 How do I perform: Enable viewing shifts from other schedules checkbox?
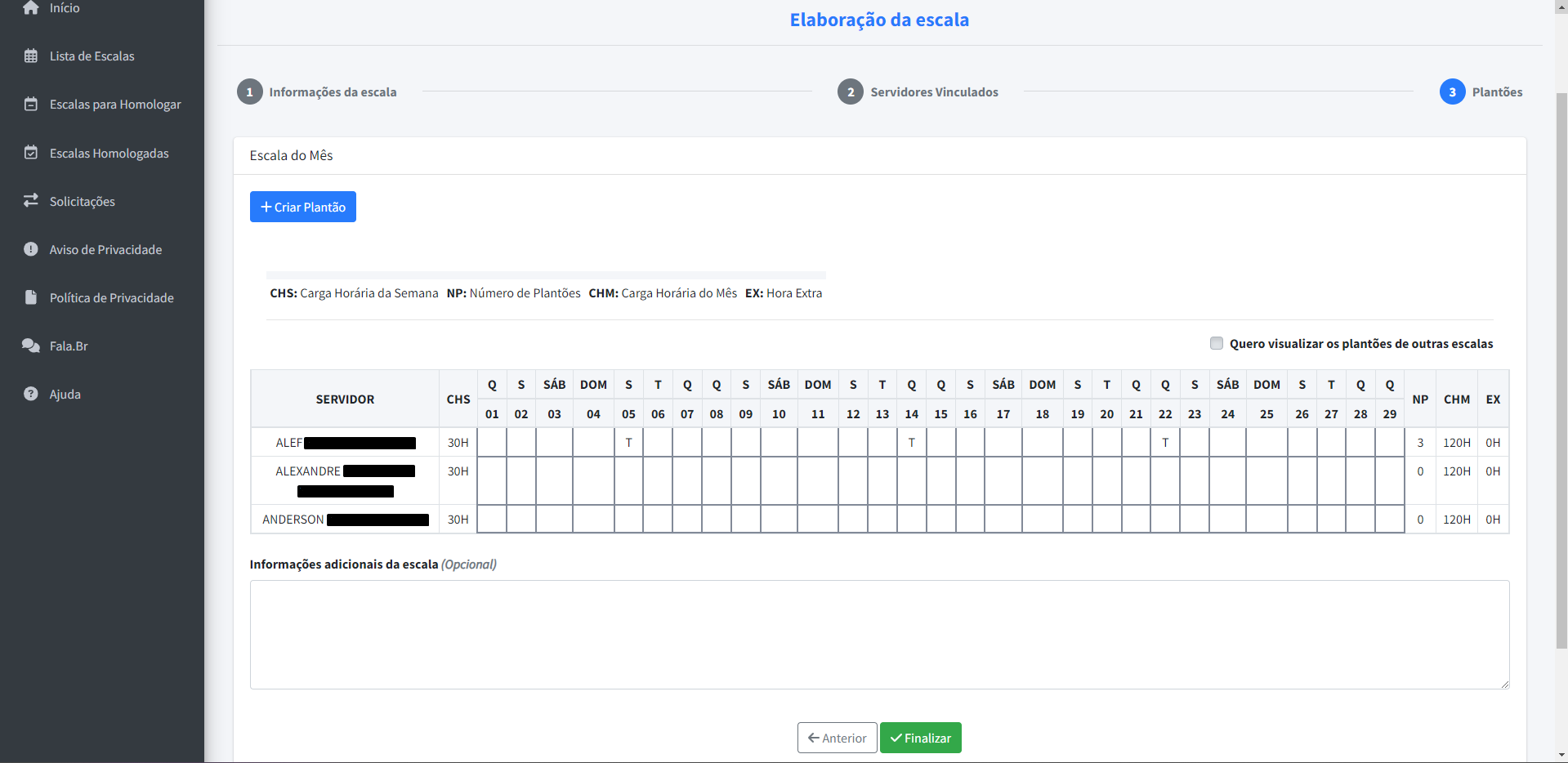point(1217,343)
